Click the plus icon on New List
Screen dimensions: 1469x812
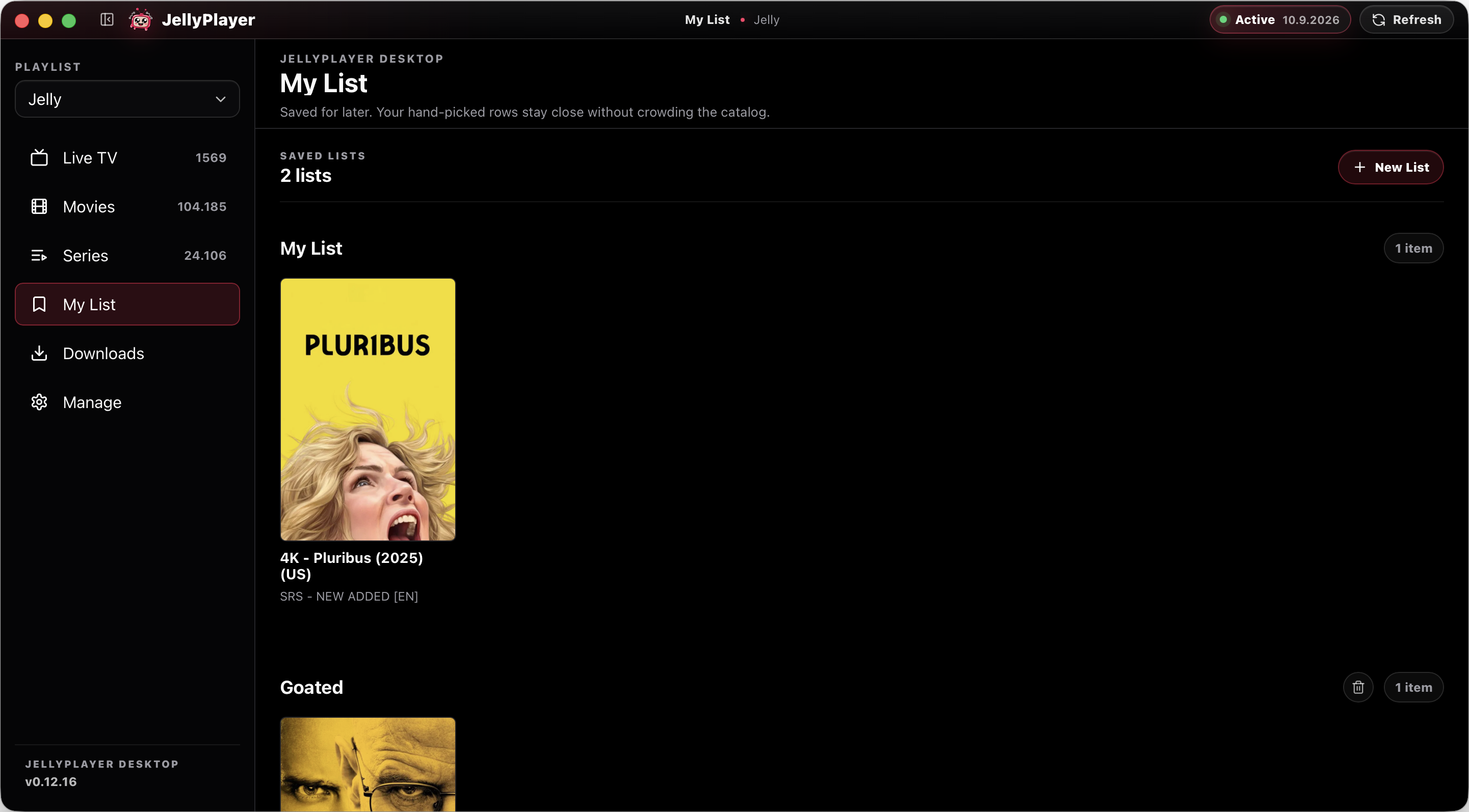(1360, 167)
